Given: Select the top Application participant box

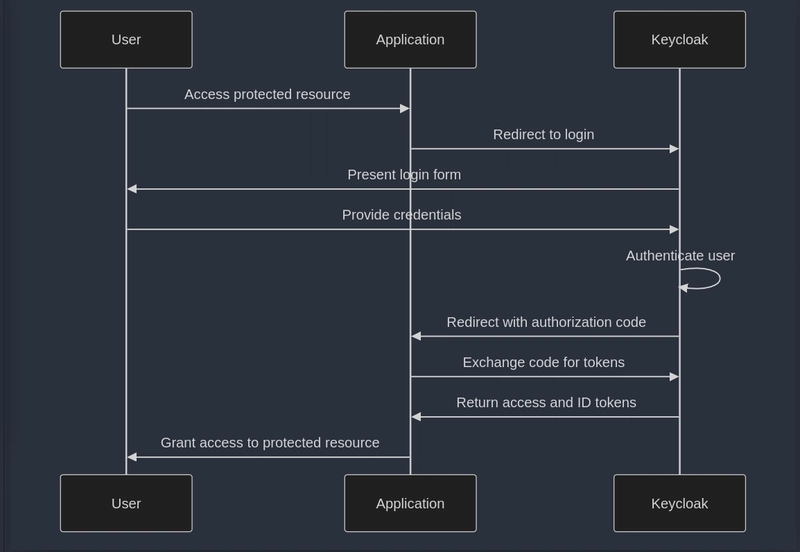Looking at the screenshot, I should pyautogui.click(x=410, y=40).
